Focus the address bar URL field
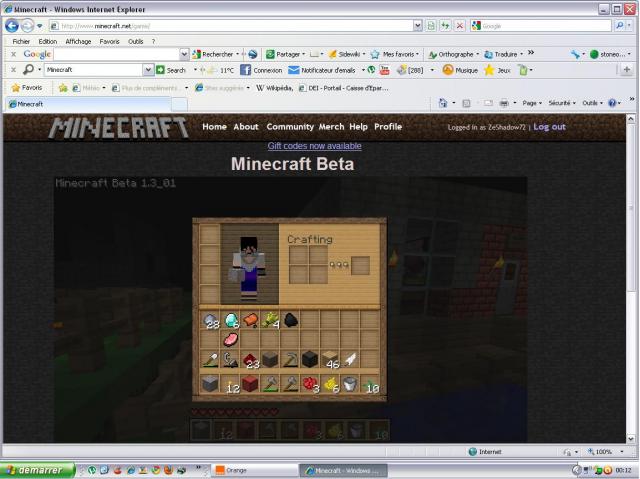The width and height of the screenshot is (640, 479). pyautogui.click(x=231, y=26)
